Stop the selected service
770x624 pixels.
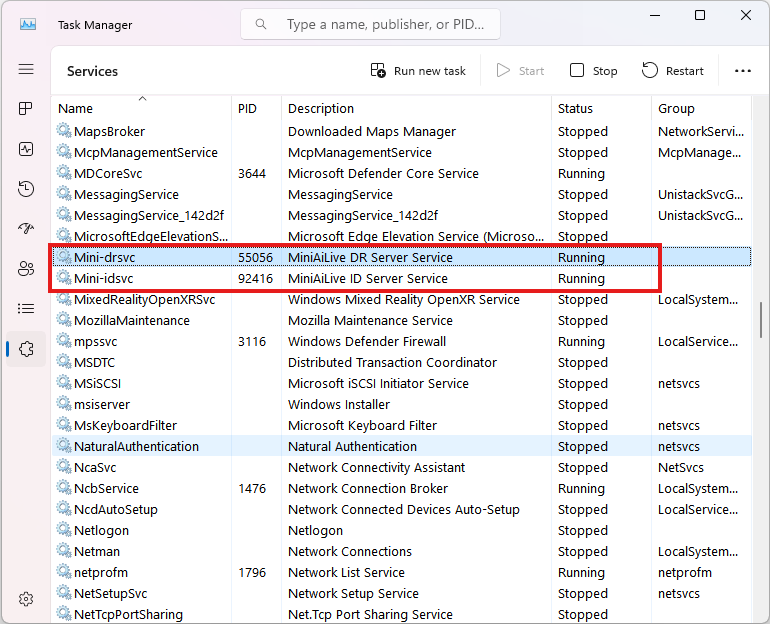tap(593, 71)
